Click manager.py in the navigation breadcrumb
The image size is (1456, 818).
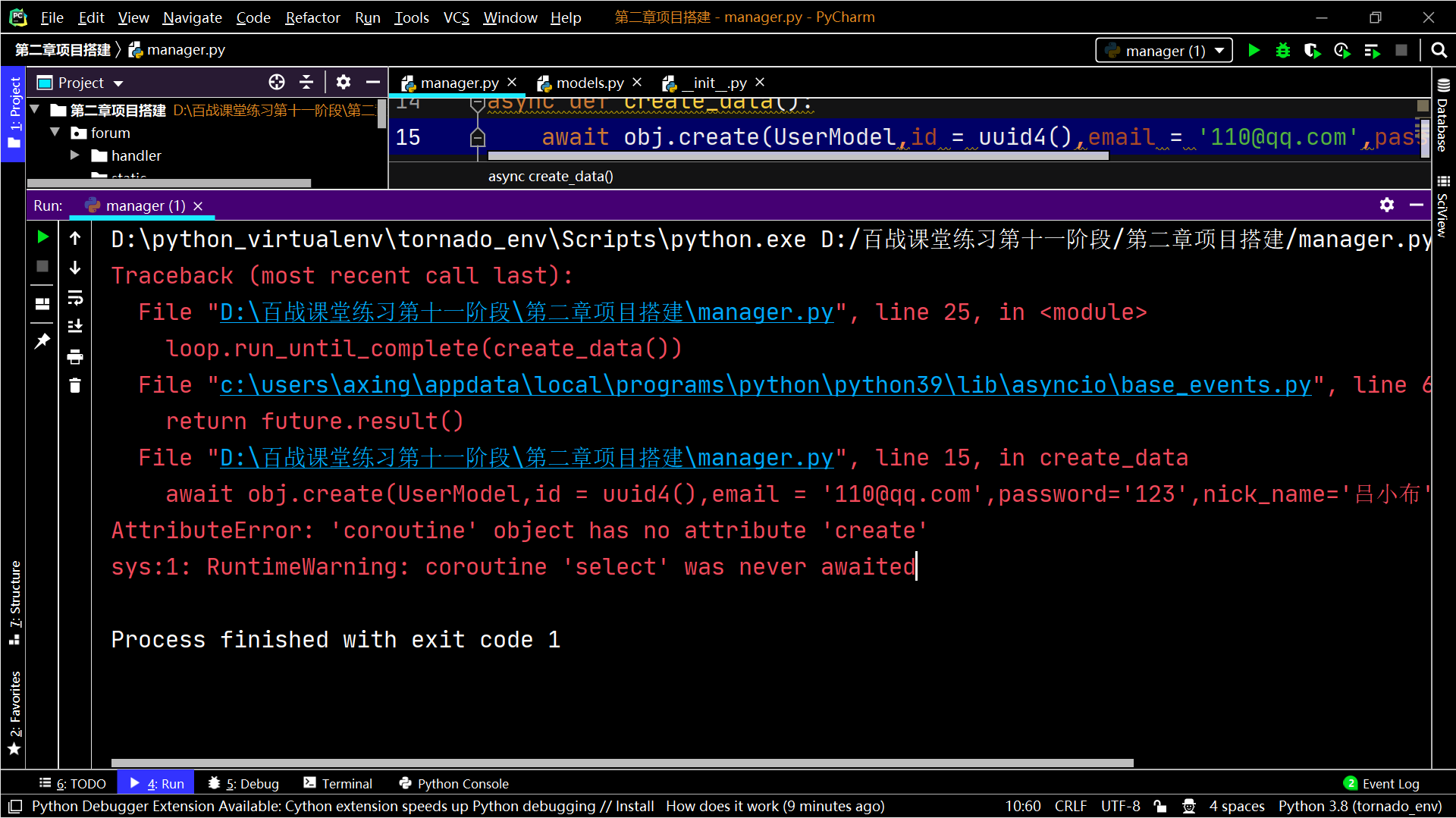click(177, 50)
